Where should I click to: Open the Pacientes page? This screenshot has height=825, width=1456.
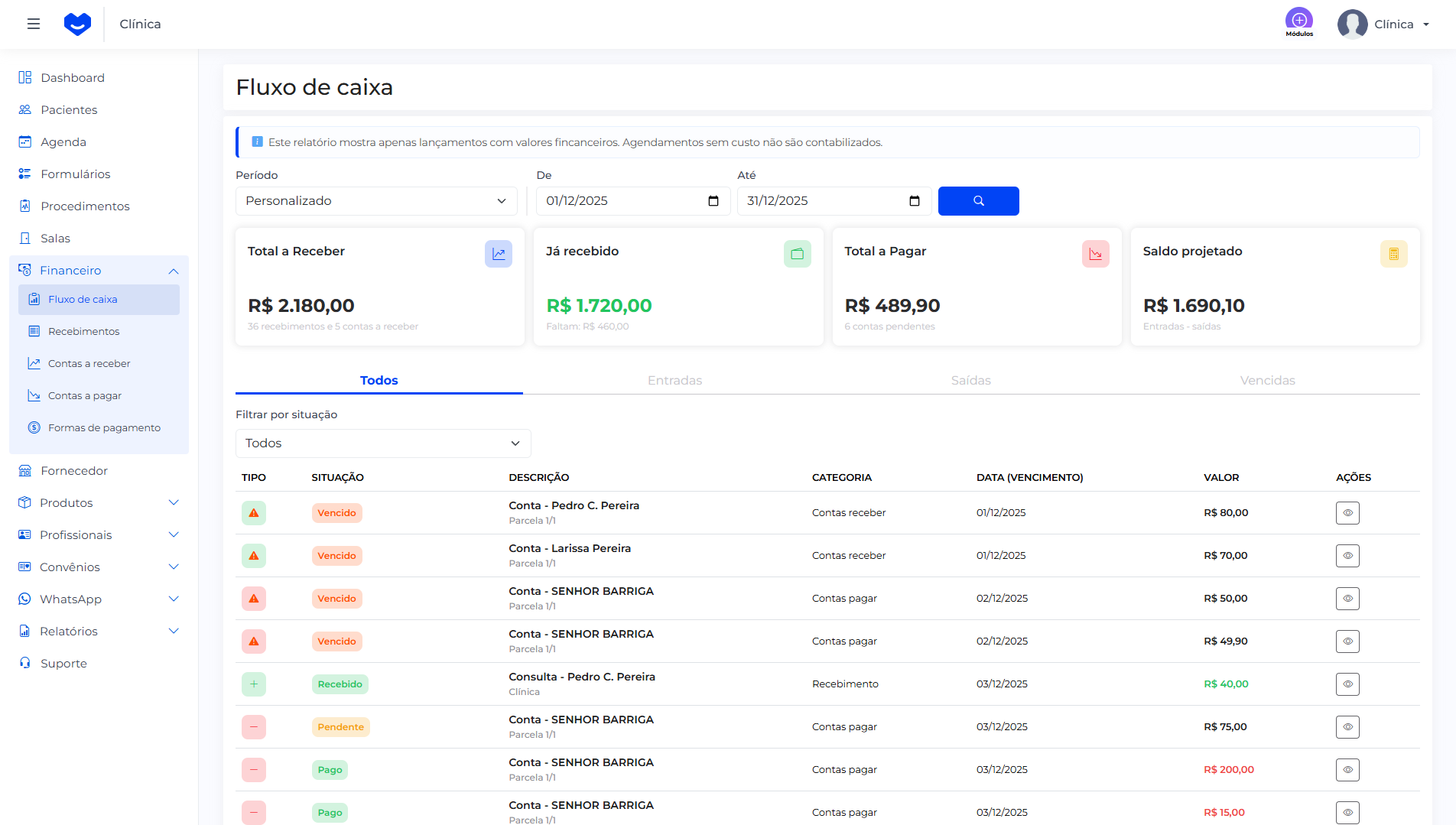(69, 110)
